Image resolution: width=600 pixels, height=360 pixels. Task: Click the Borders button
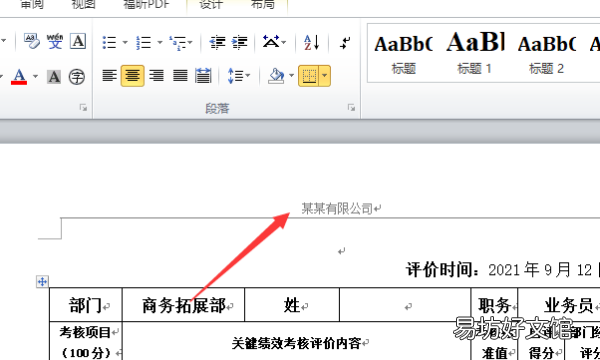309,76
